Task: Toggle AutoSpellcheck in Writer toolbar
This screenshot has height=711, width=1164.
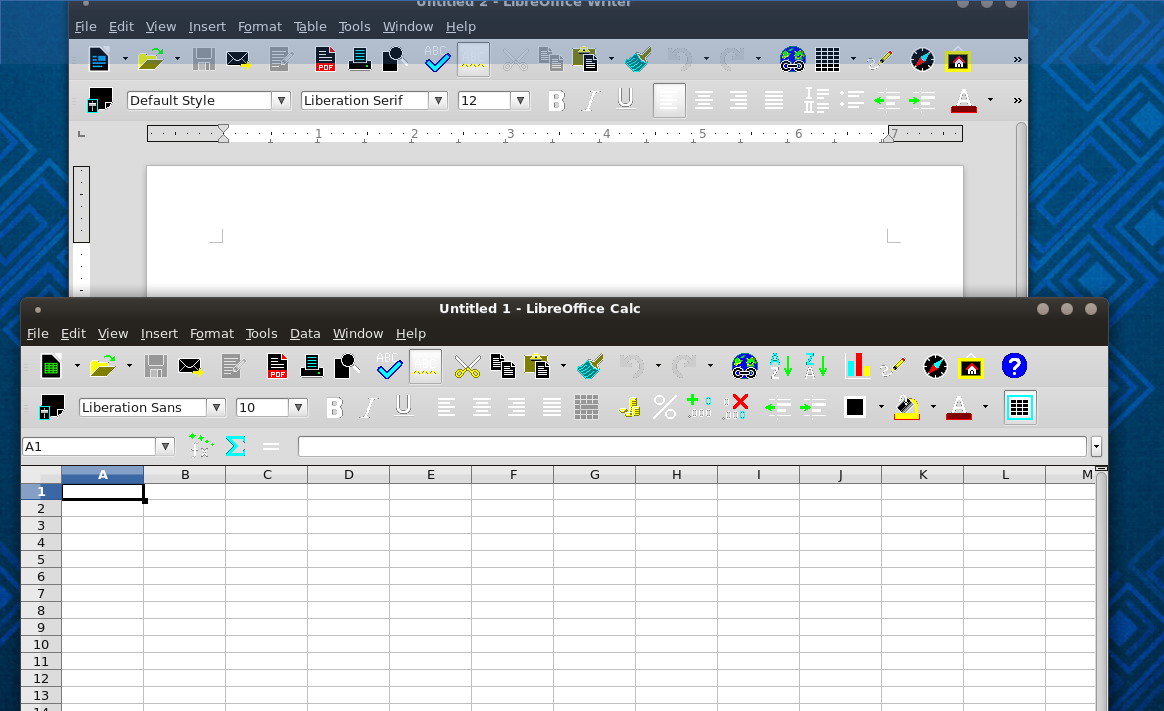Action: pos(473,59)
